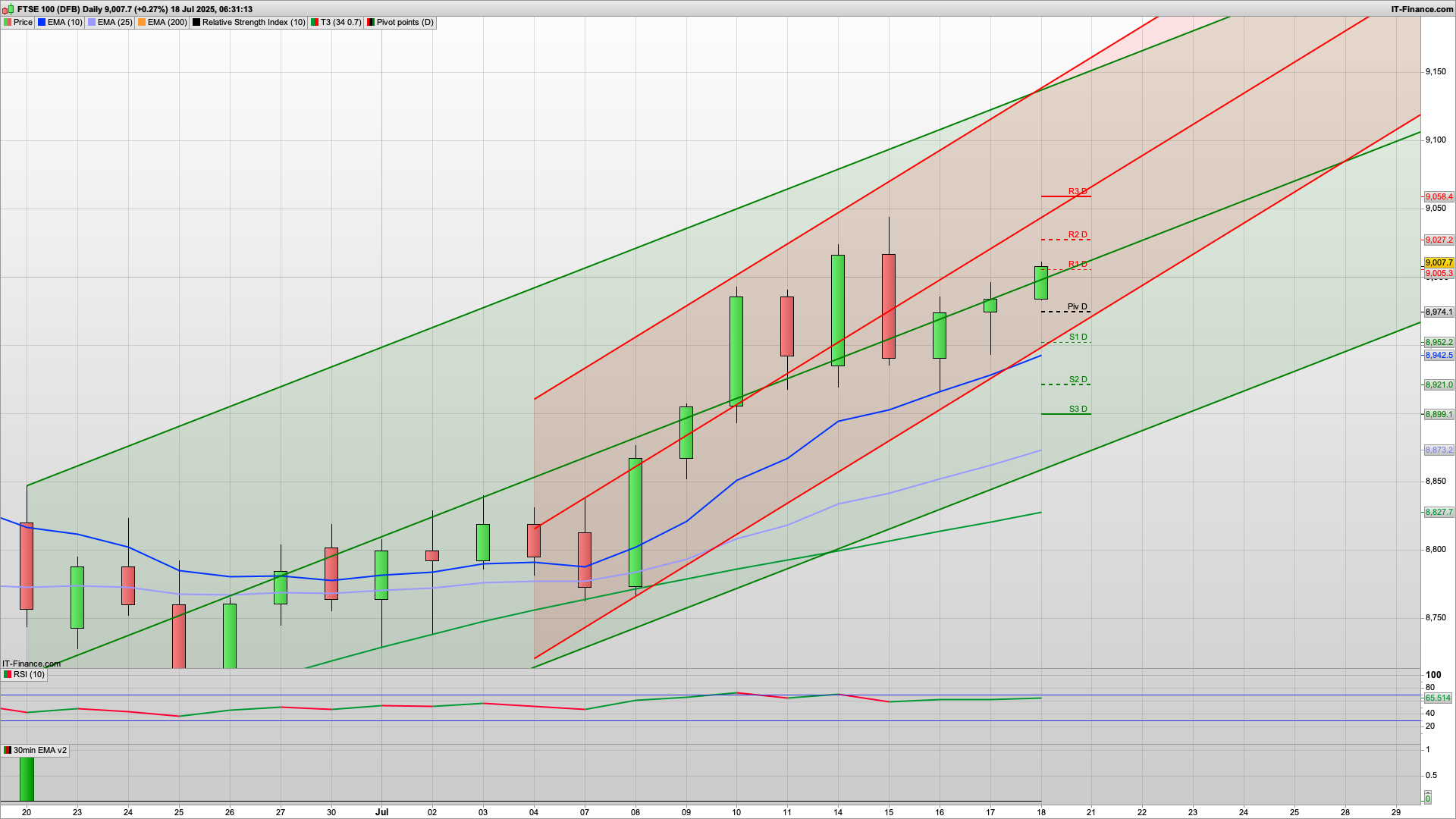Select the S1 price tag 8,952.2

tap(1439, 342)
